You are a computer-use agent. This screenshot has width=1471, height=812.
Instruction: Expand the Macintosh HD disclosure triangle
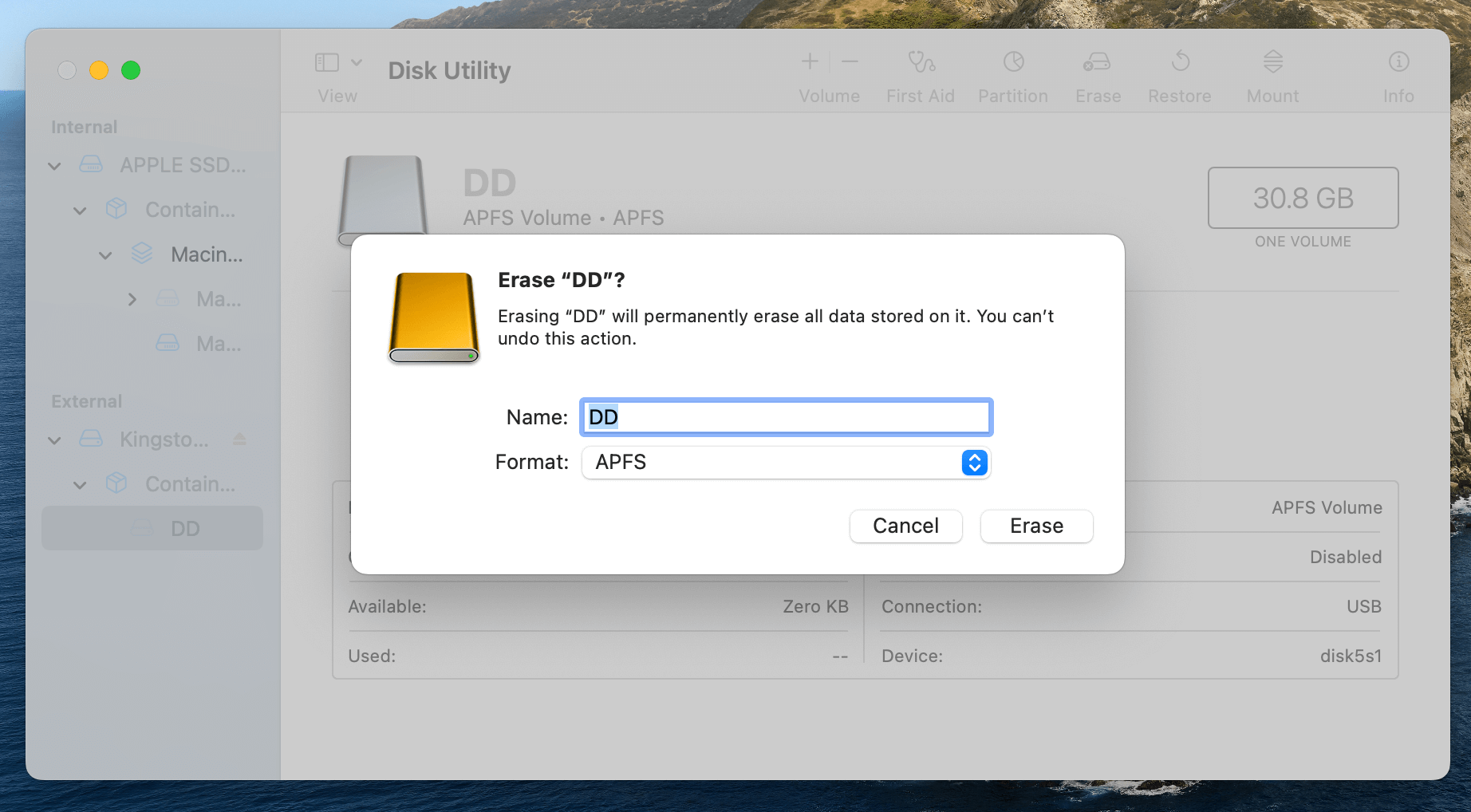click(132, 299)
